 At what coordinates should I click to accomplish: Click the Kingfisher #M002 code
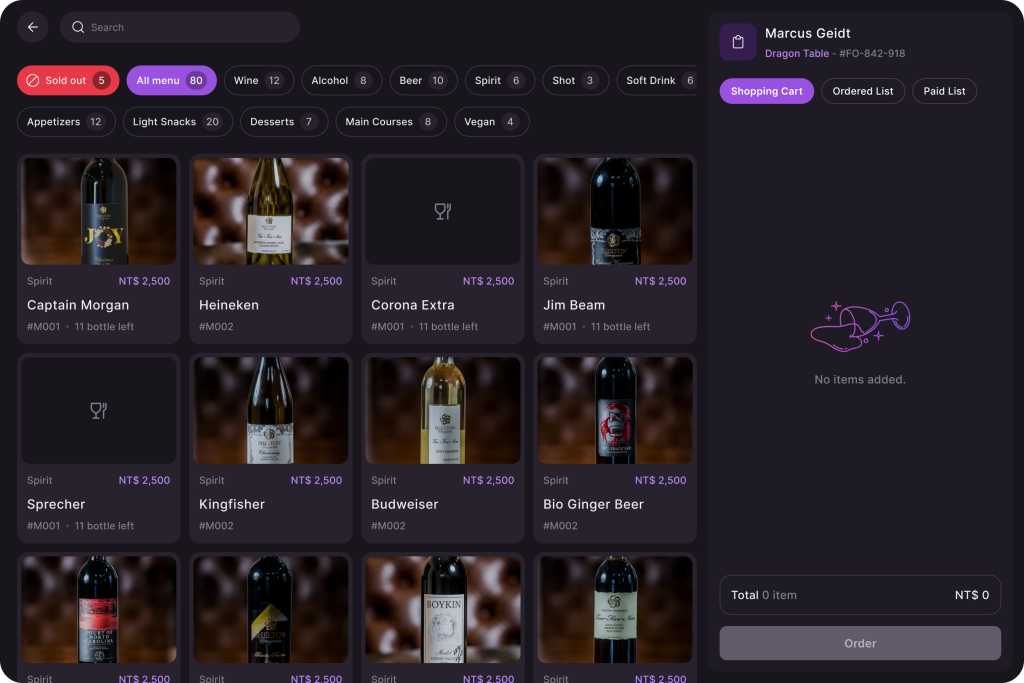tap(216, 526)
